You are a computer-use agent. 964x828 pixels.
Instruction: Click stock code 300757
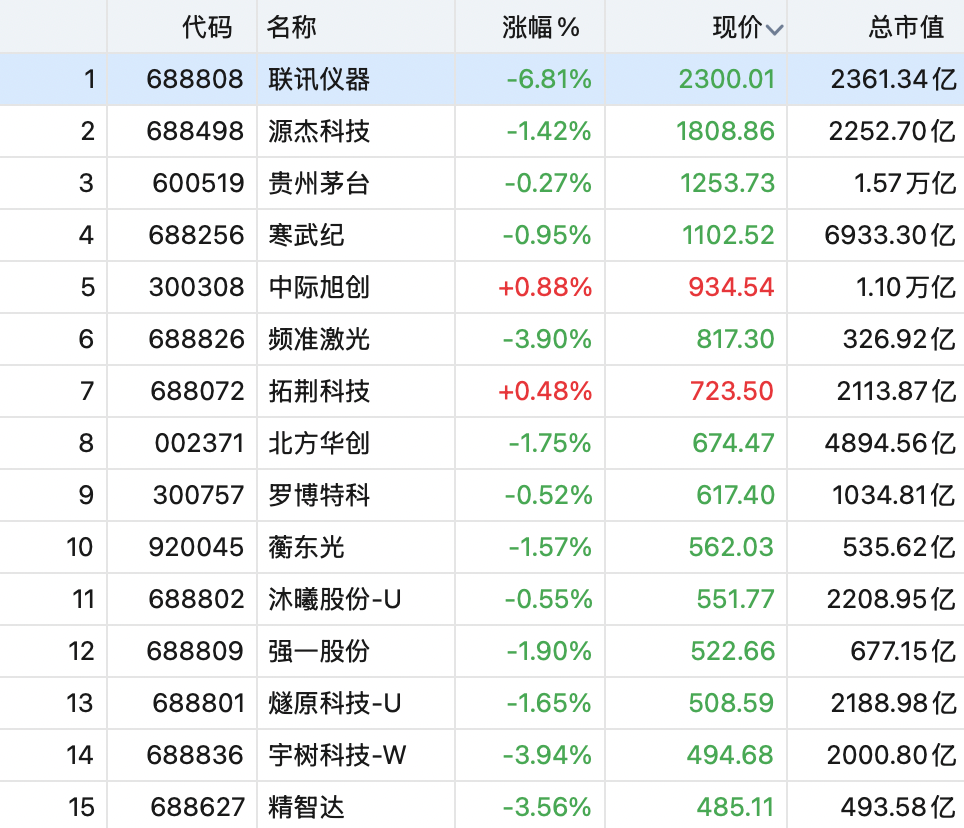pyautogui.click(x=198, y=495)
